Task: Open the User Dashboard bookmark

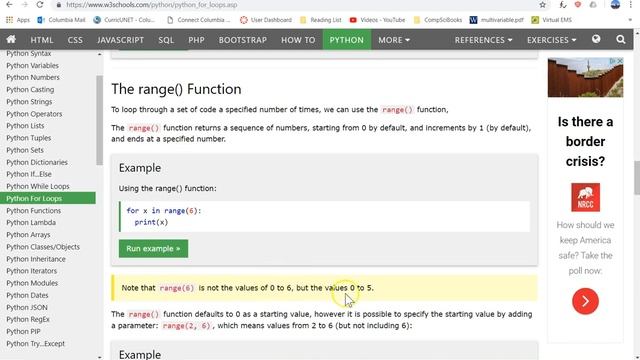Action: coord(266,20)
